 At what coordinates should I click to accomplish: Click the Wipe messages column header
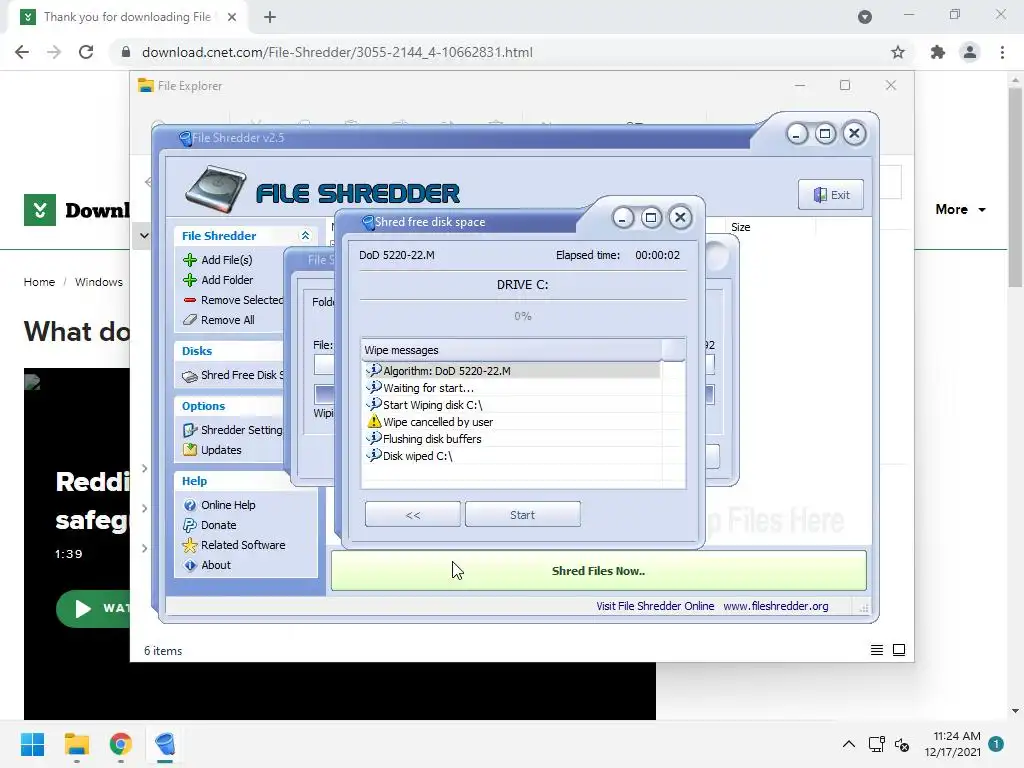click(x=511, y=350)
